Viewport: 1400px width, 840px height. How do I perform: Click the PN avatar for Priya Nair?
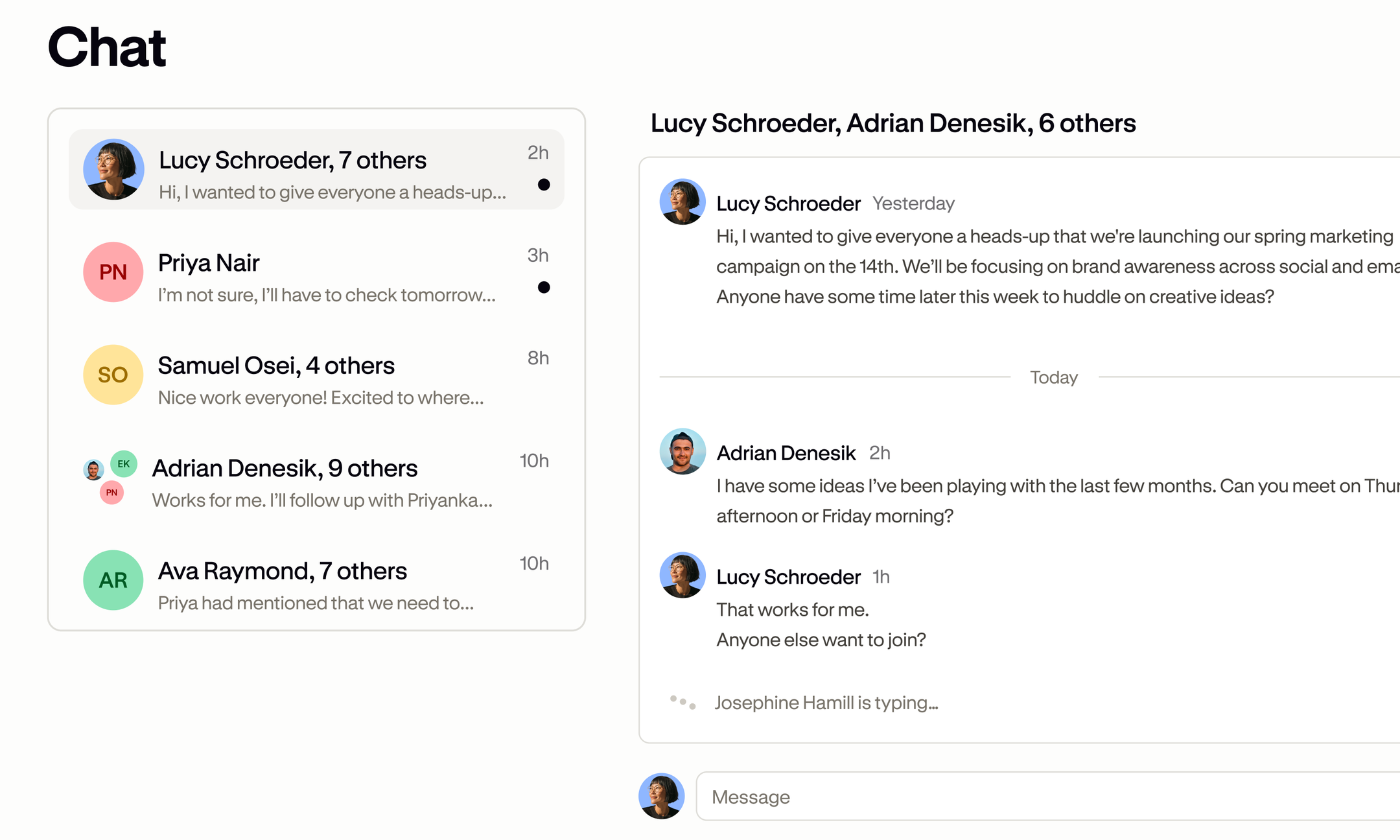[113, 272]
